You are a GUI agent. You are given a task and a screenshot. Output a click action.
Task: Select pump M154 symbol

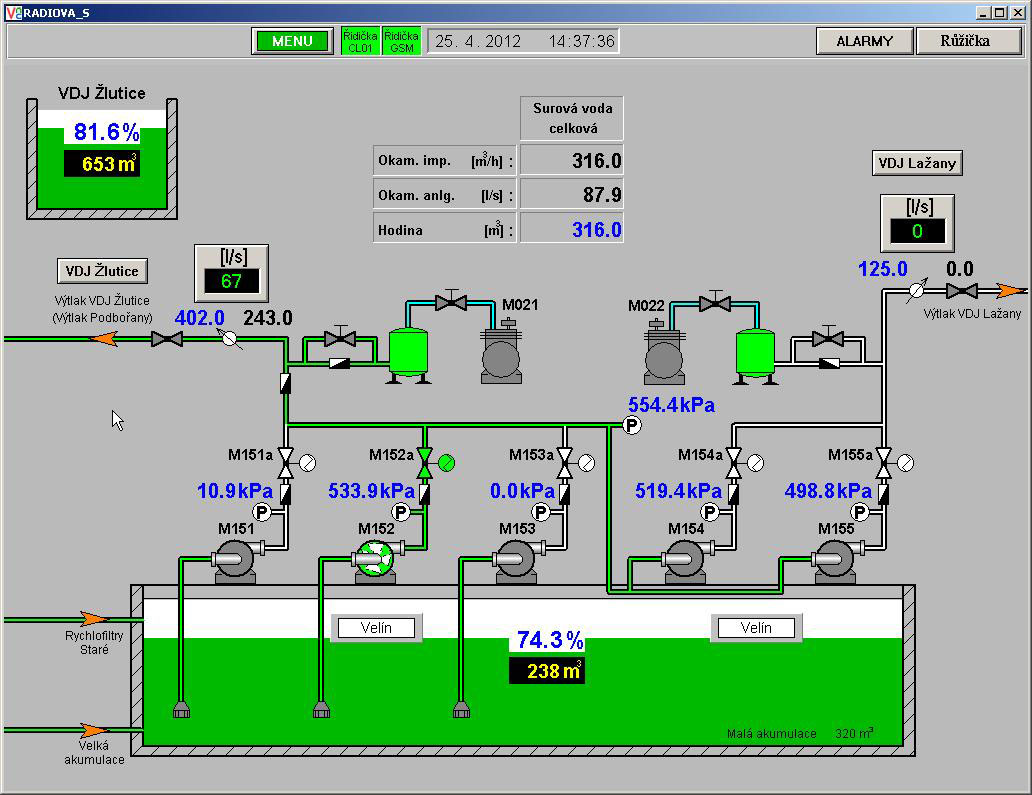point(685,560)
